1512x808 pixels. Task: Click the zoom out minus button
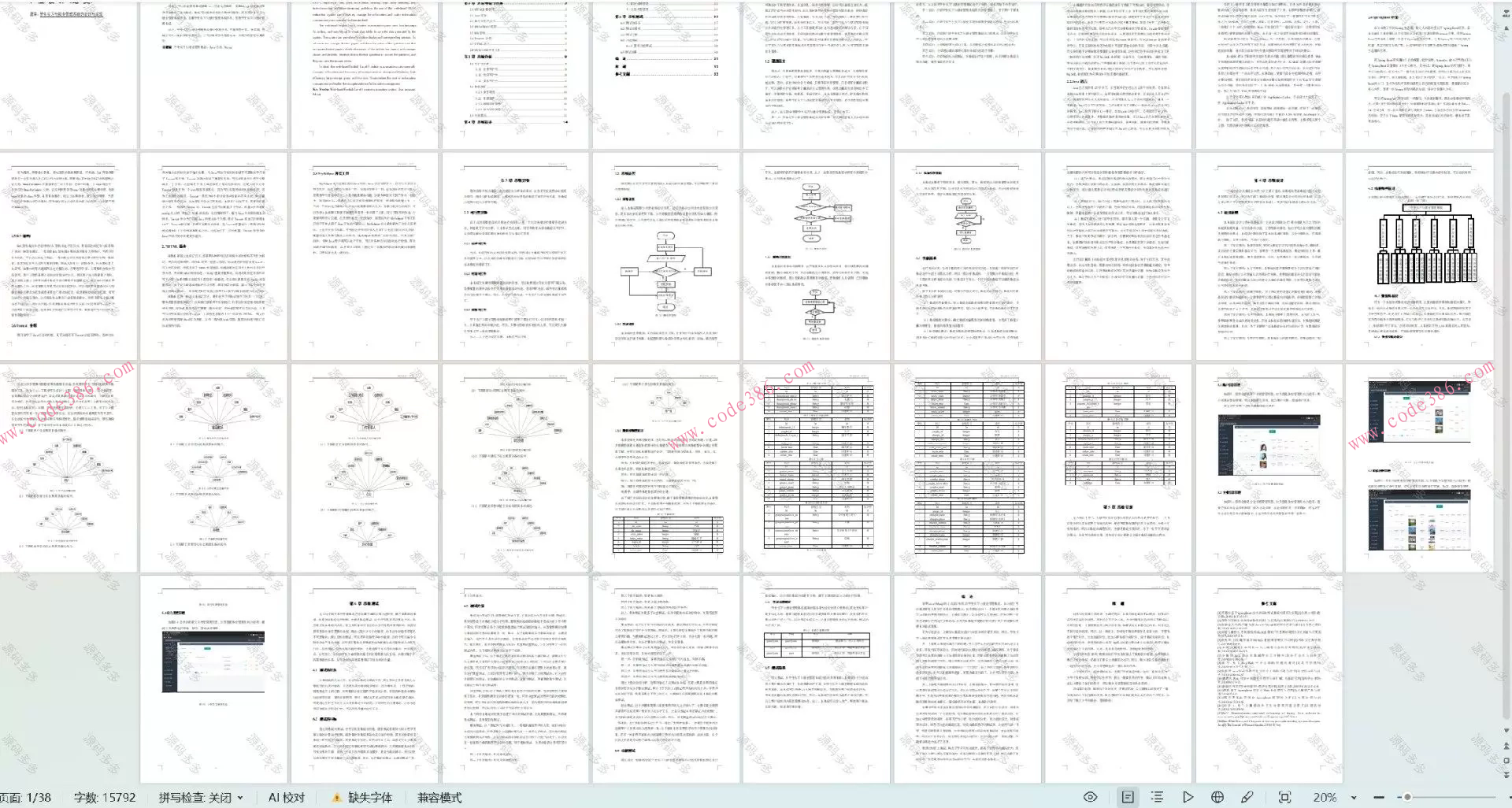(x=1379, y=798)
